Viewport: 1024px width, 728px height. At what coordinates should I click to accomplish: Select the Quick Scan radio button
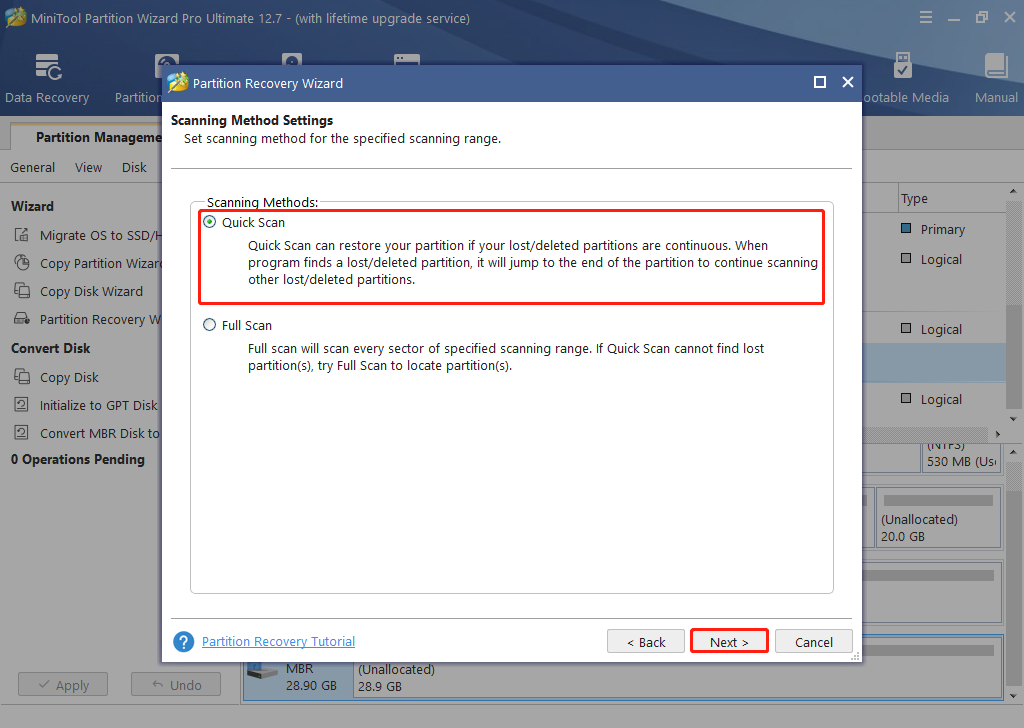pos(210,222)
